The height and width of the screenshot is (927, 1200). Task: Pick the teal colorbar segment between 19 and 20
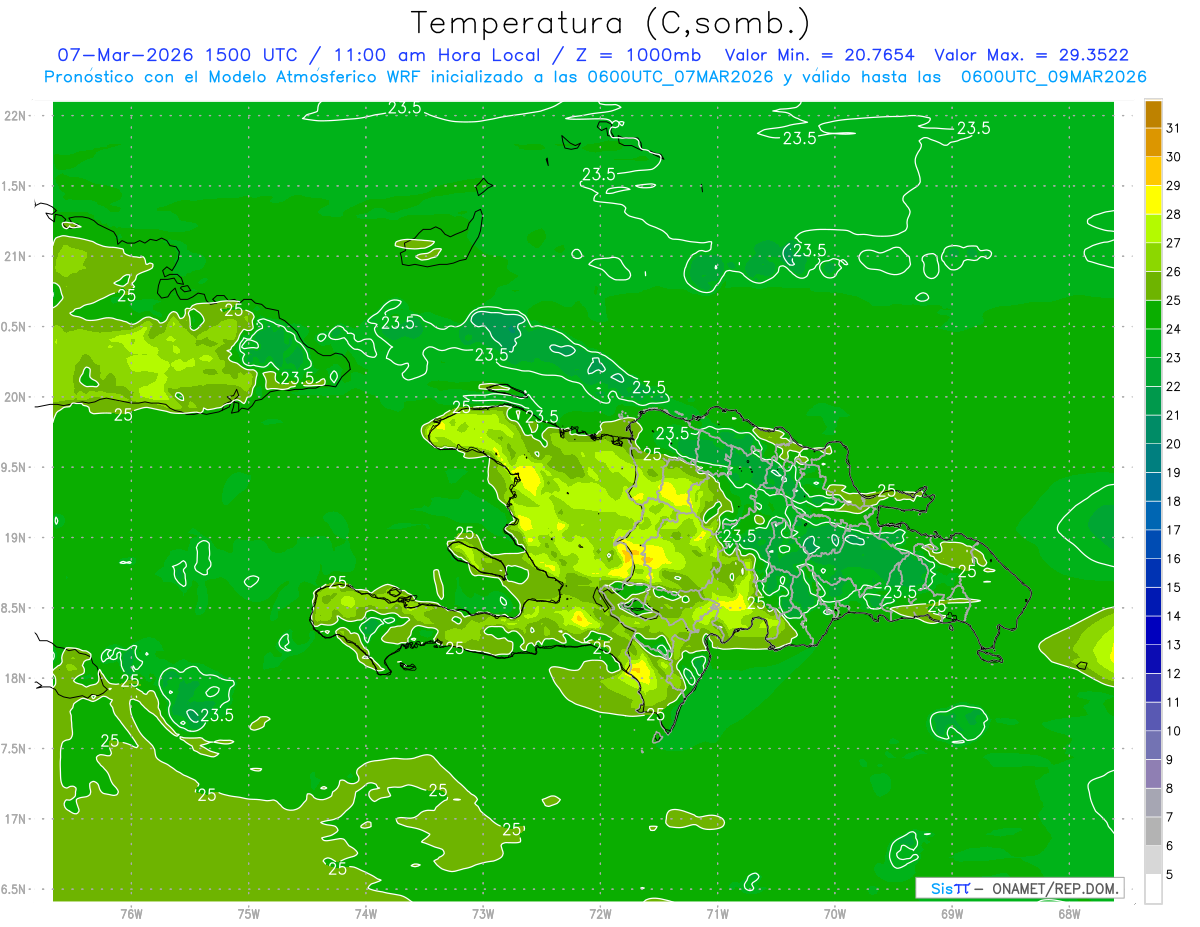[x=1153, y=458]
